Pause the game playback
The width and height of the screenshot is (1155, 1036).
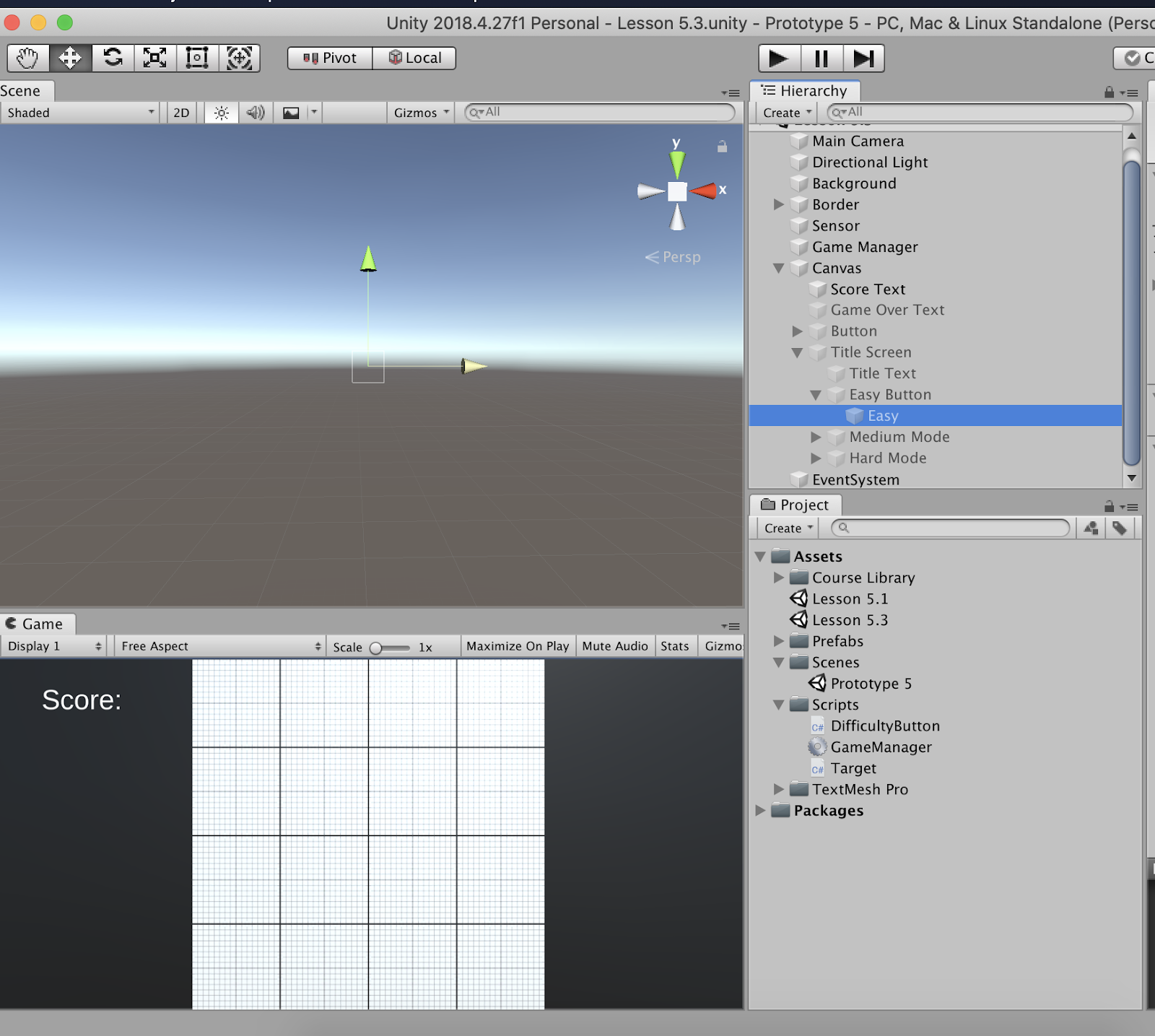point(821,58)
